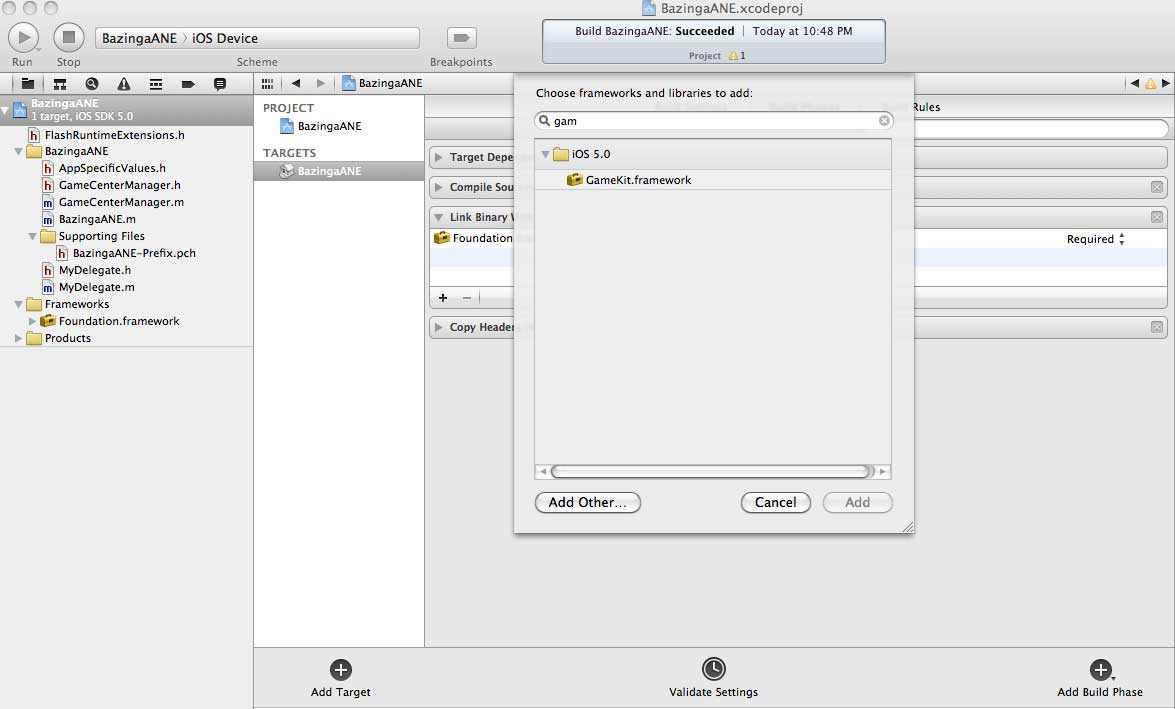Open the log navigator speech bubble icon
This screenshot has height=709, width=1175.
coord(220,84)
